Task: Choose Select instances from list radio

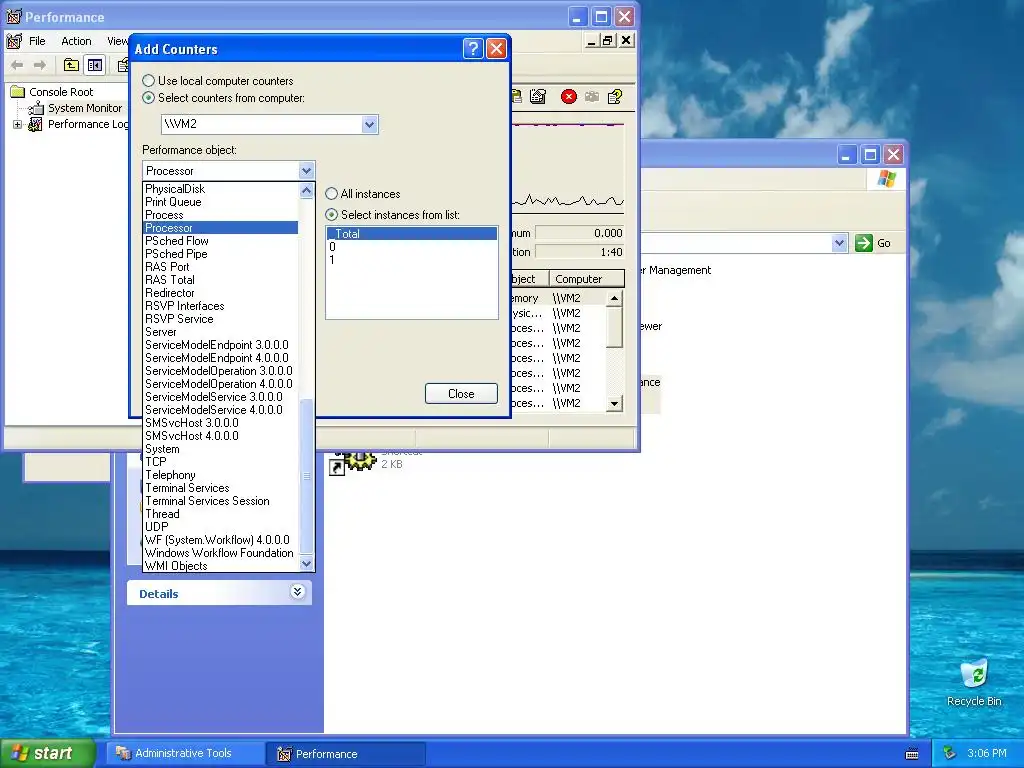Action: point(331,214)
